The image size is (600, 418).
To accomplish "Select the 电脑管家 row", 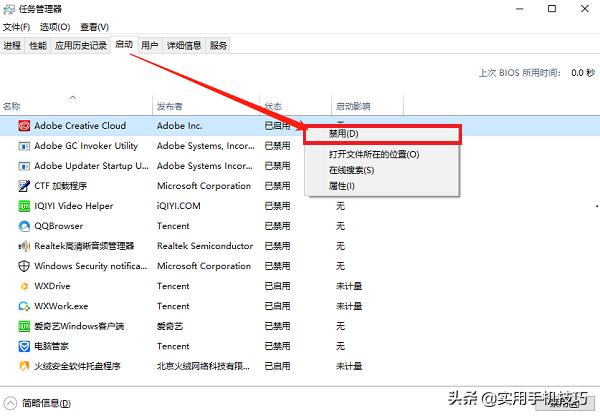I will (x=300, y=346).
